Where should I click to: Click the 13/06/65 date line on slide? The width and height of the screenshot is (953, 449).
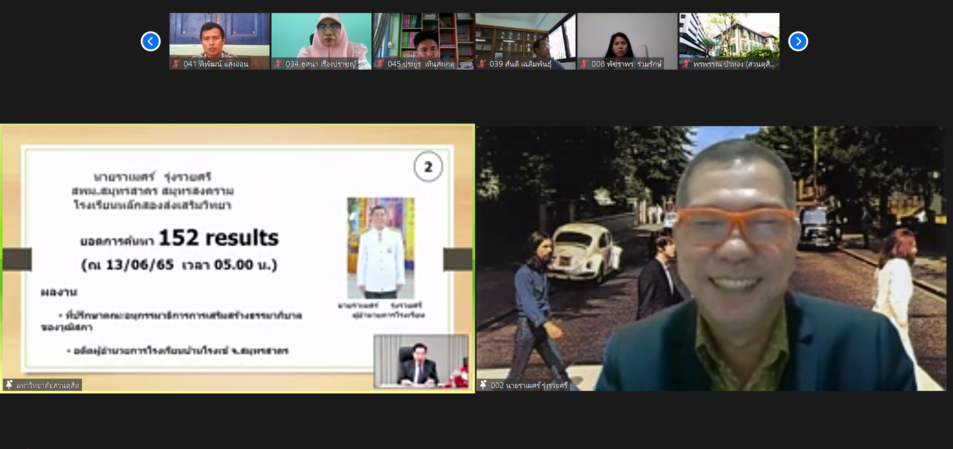point(179,265)
